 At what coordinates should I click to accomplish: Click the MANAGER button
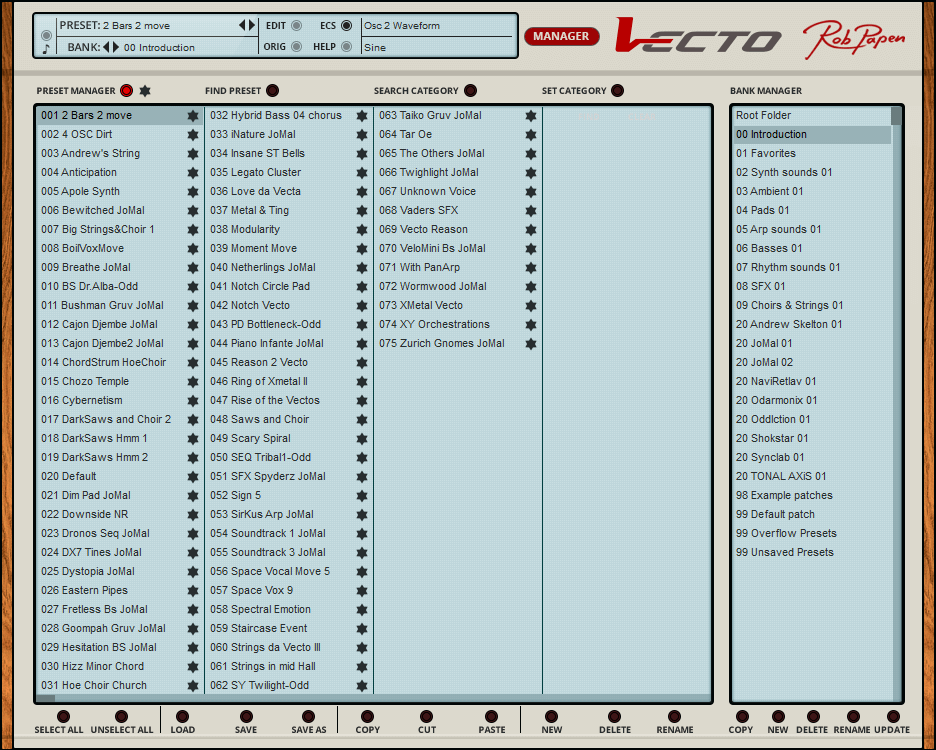(561, 36)
